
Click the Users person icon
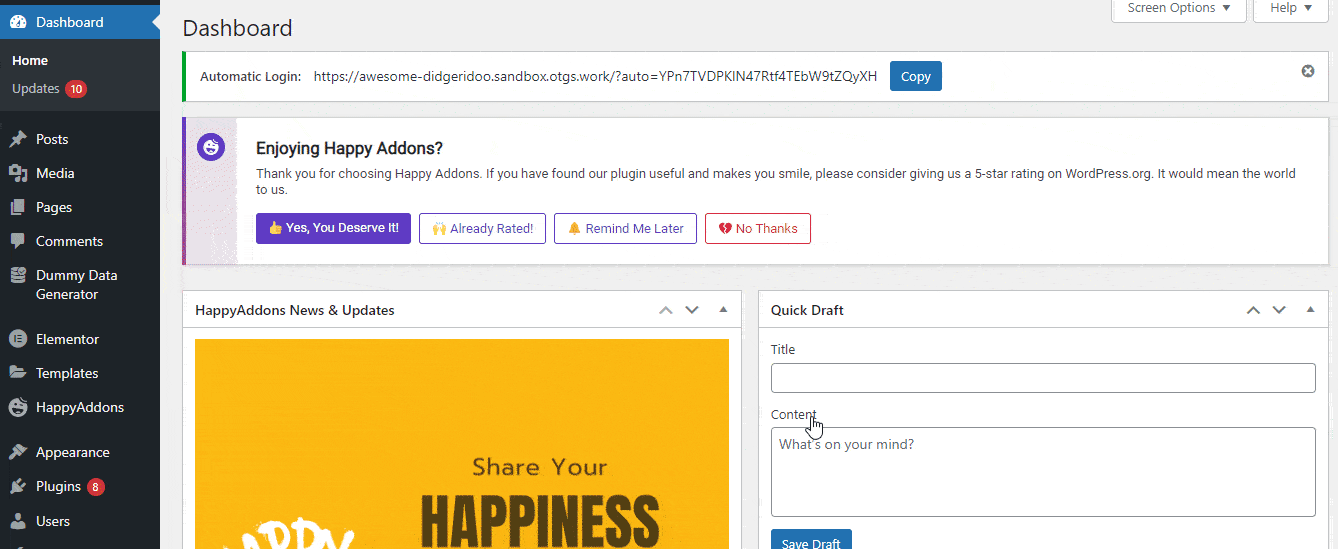[18, 521]
